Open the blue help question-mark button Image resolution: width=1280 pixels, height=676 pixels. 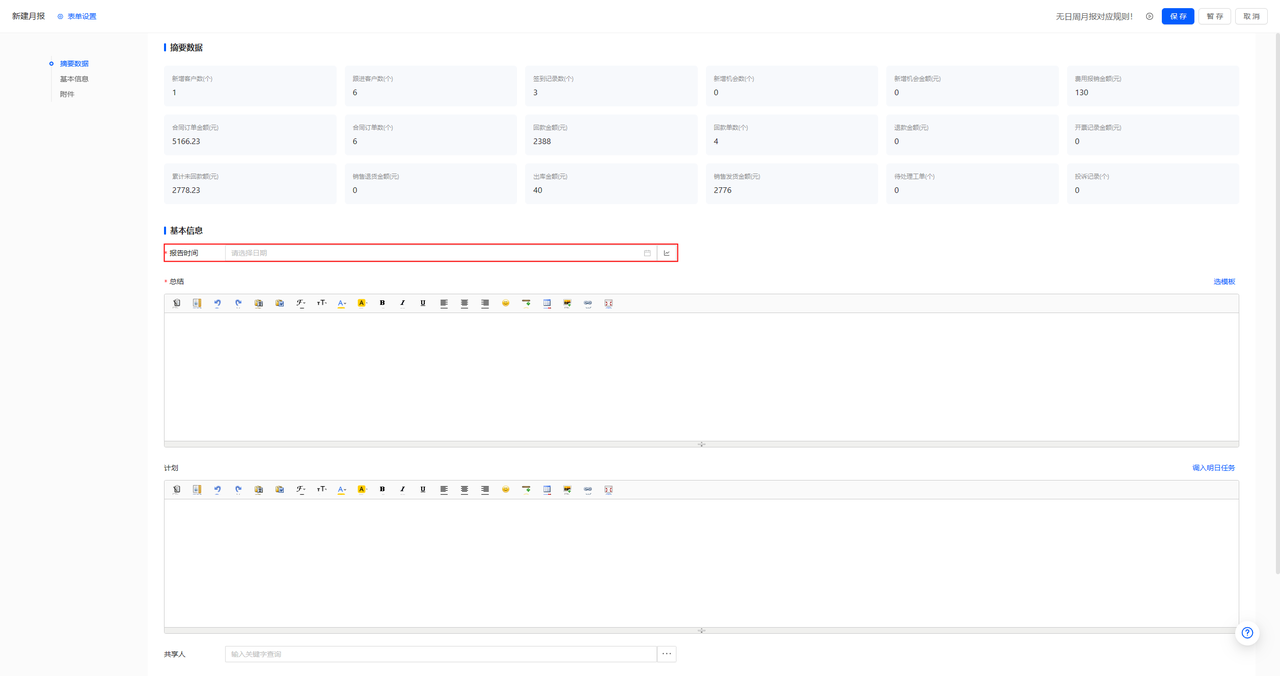click(1247, 633)
